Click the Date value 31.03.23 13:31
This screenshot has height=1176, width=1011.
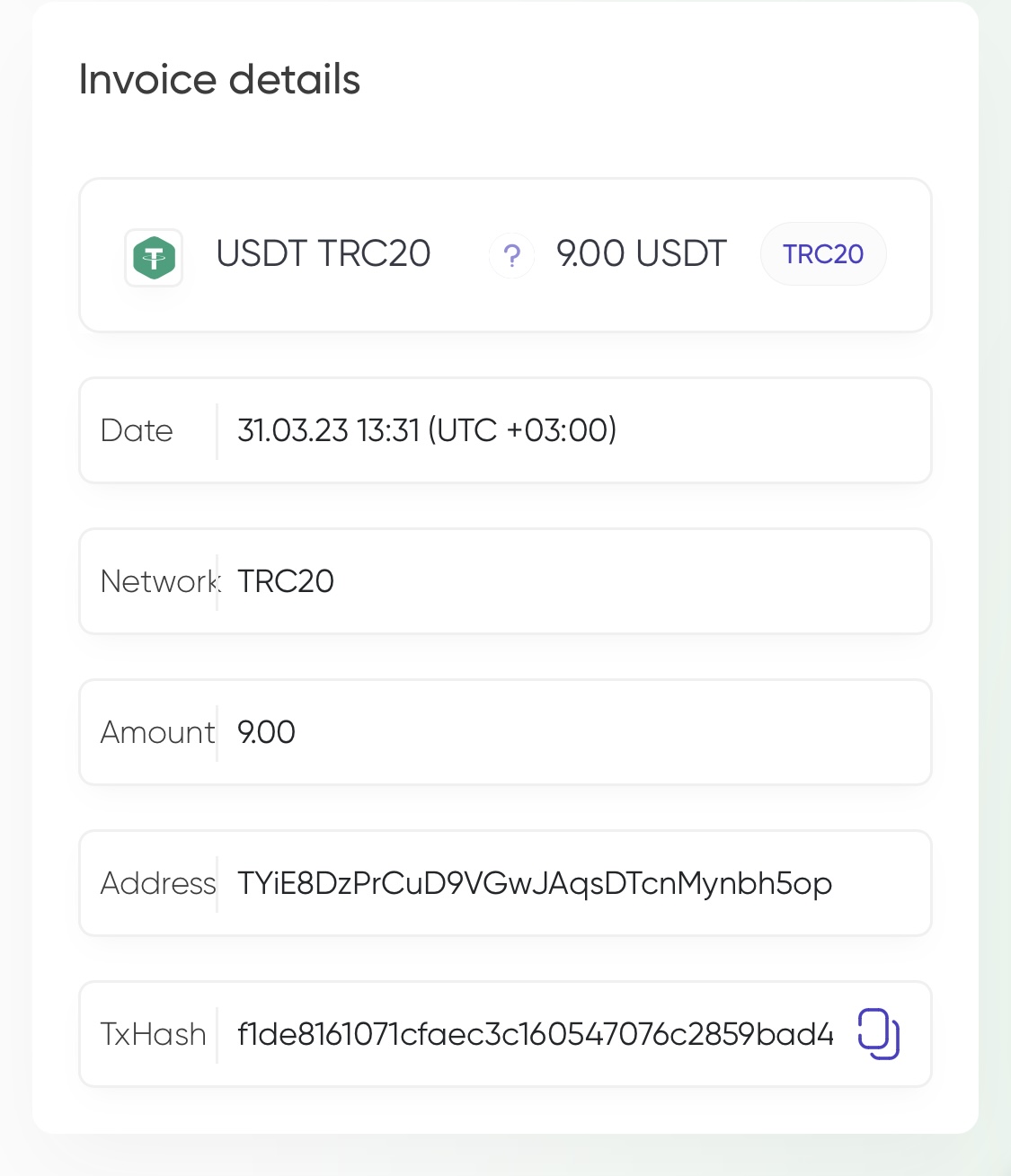coord(329,430)
